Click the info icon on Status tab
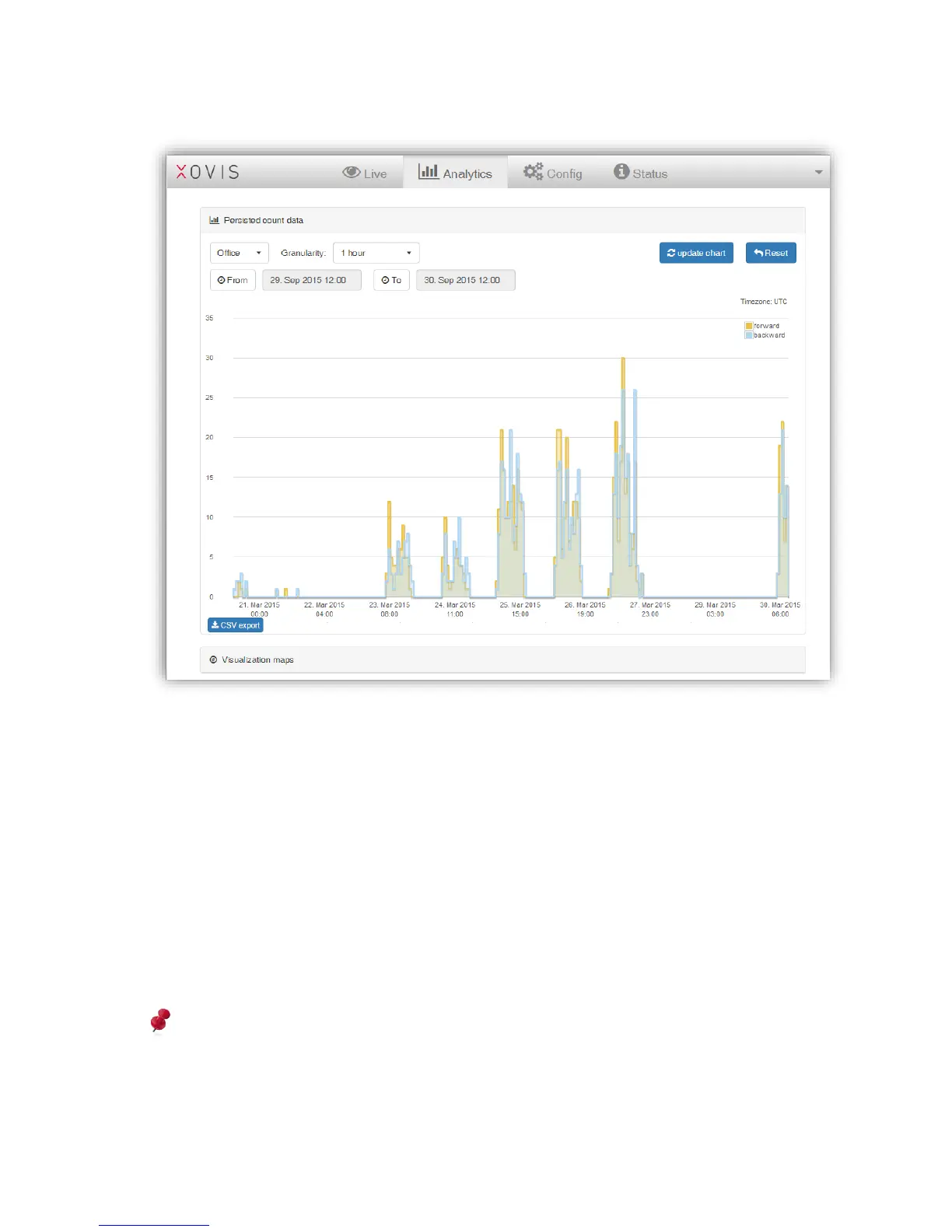The image size is (952, 1232). pyautogui.click(x=621, y=172)
